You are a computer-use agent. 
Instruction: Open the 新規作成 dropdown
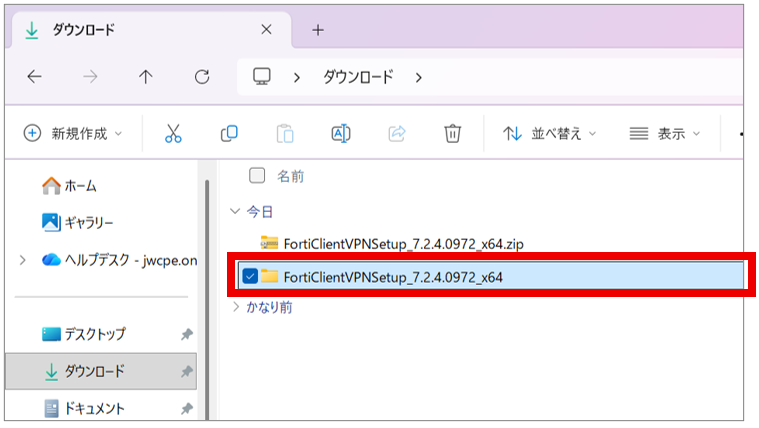[73, 133]
